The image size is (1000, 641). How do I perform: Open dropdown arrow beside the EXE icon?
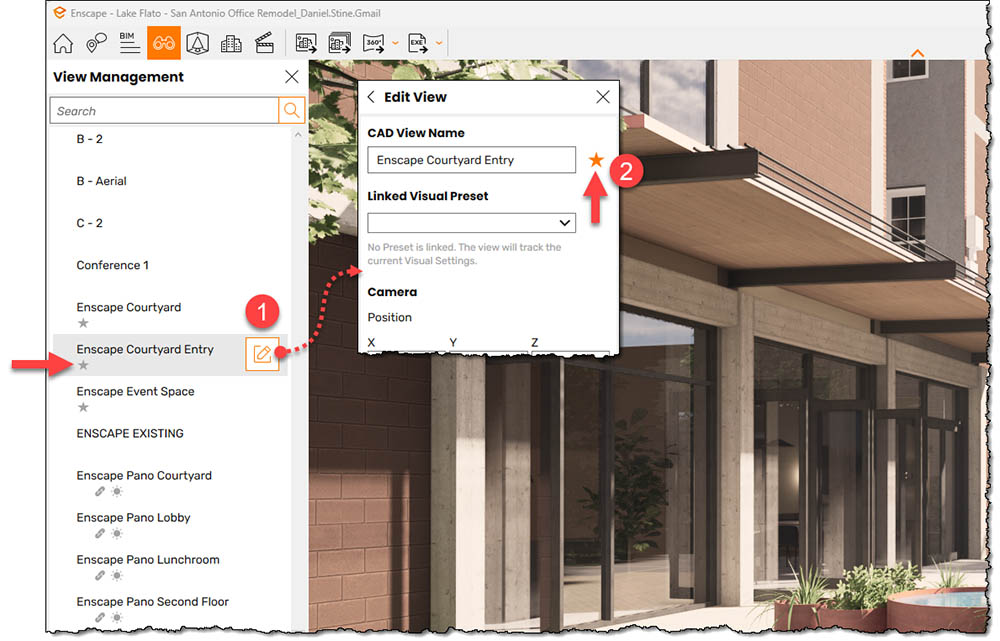point(439,43)
